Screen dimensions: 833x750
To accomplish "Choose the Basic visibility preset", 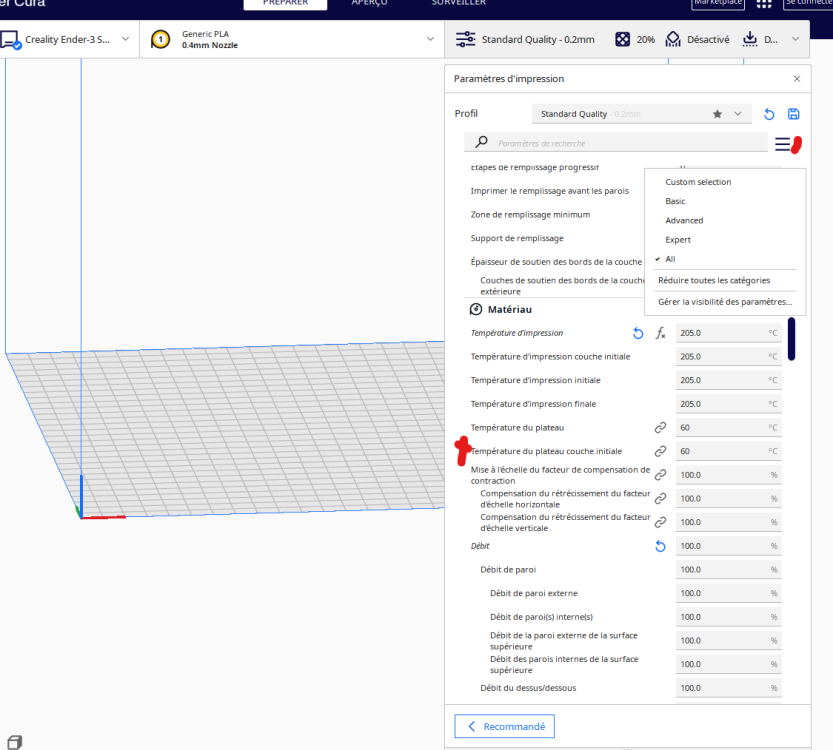I will 675,201.
